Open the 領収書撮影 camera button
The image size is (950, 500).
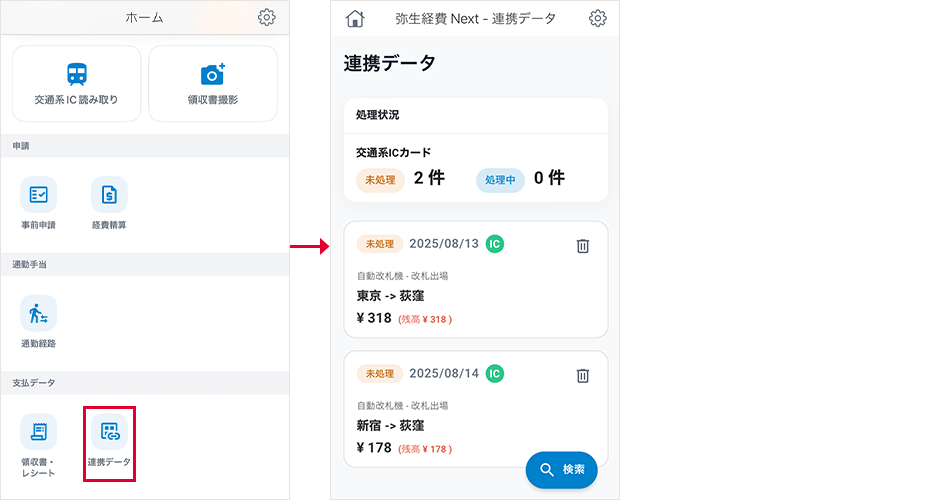(212, 74)
